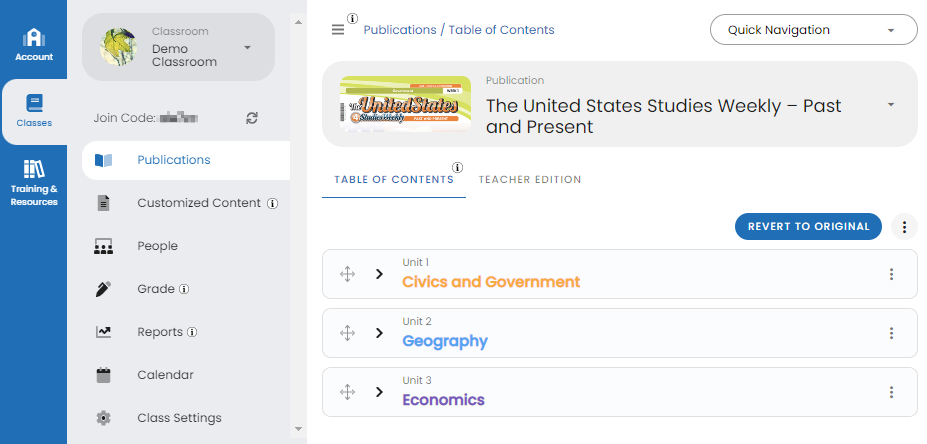The image size is (927, 444).
Task: Open Economics unit title
Action: click(443, 400)
